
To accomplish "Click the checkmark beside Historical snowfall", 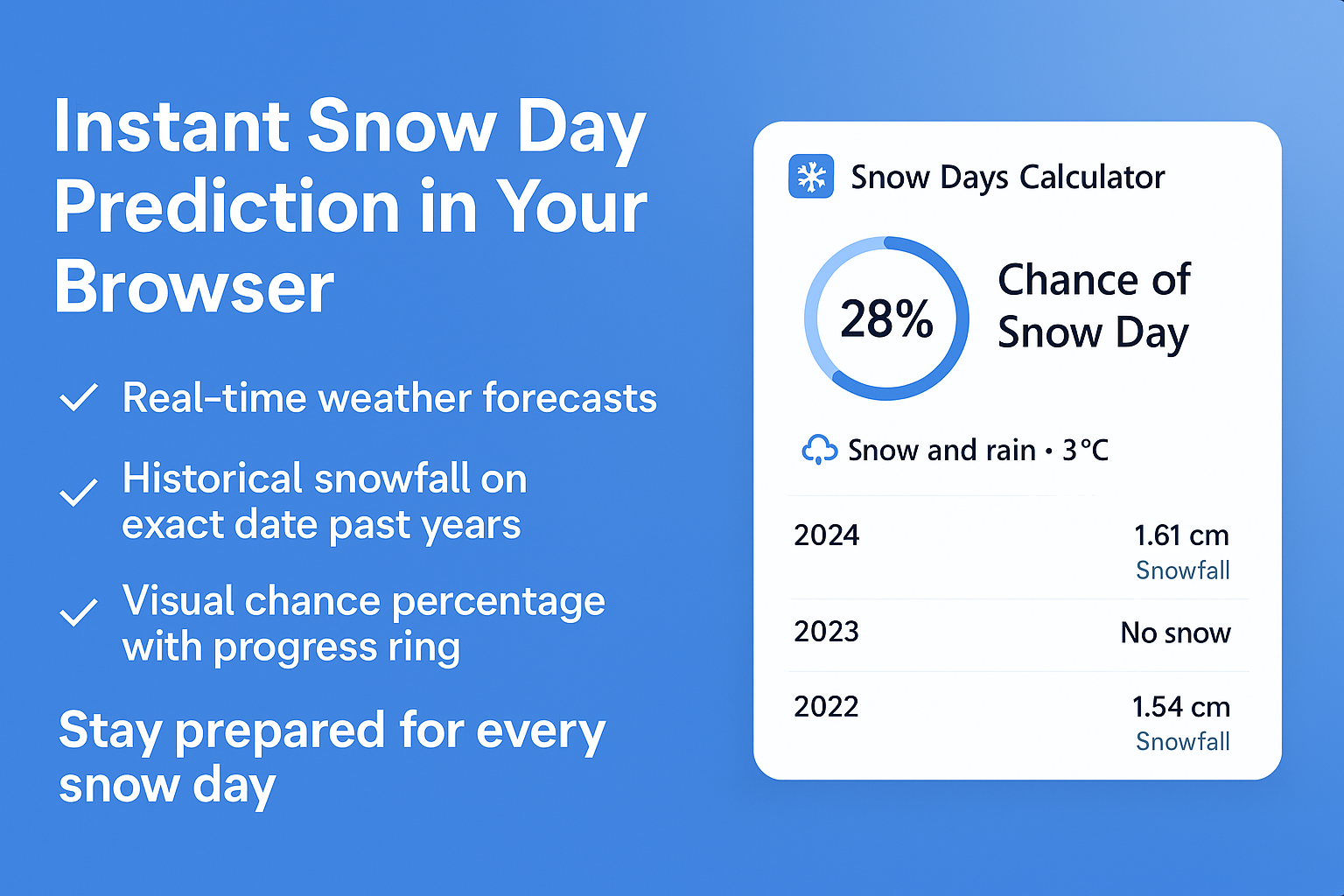I will [79, 493].
